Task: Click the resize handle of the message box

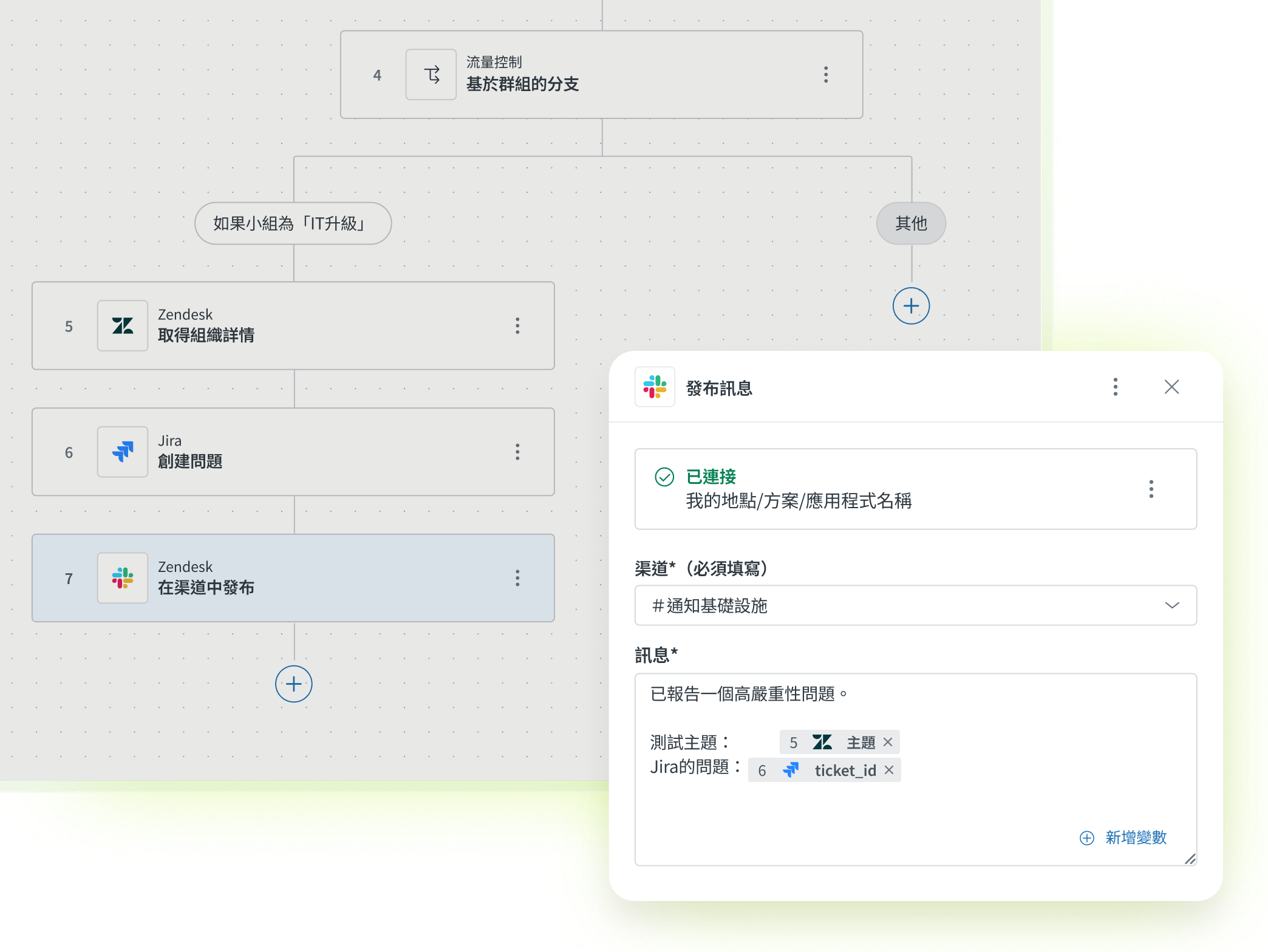Action: 1190,858
